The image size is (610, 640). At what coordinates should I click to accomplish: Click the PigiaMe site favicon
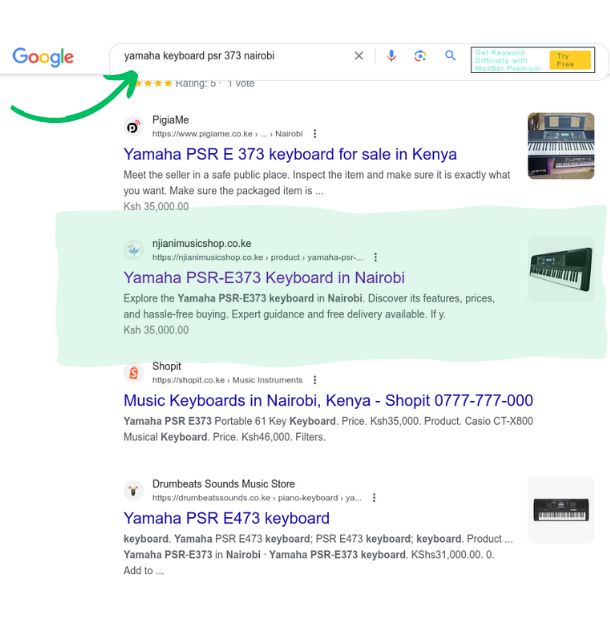(133, 126)
